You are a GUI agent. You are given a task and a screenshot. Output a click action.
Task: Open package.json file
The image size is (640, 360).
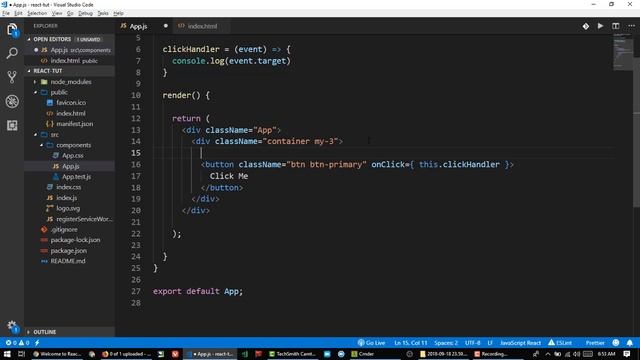coord(69,251)
